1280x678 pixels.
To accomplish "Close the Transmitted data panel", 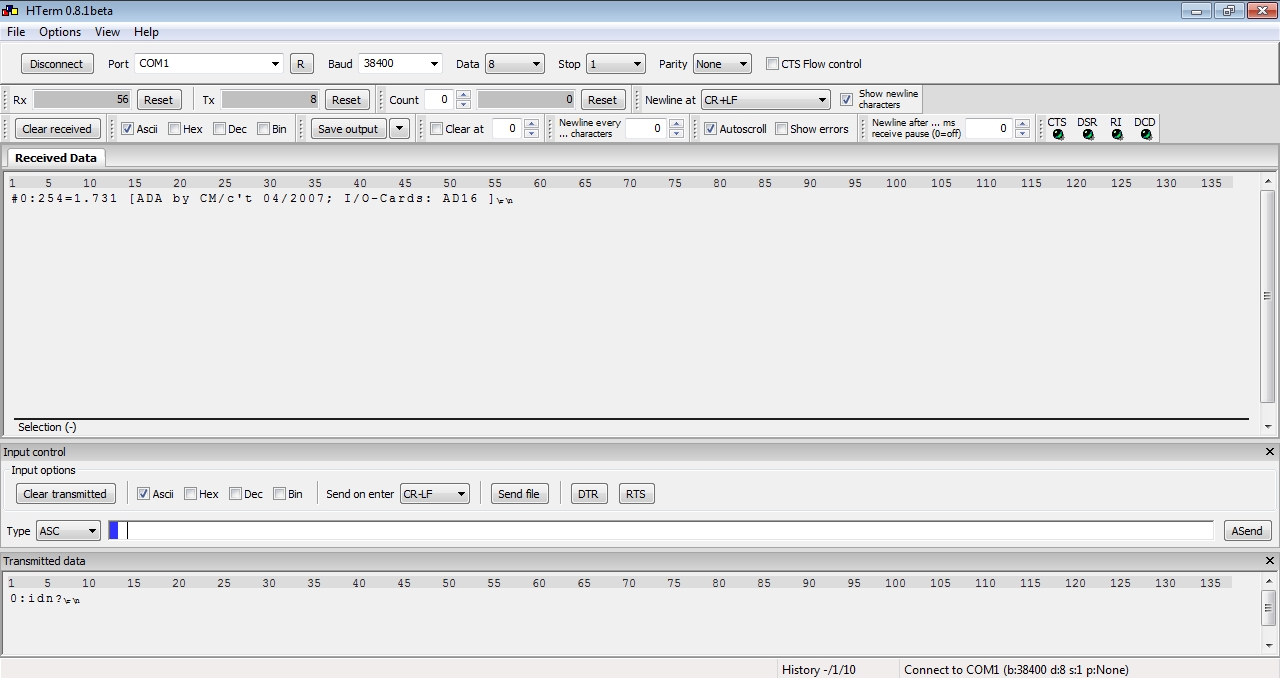I will click(x=1270, y=561).
